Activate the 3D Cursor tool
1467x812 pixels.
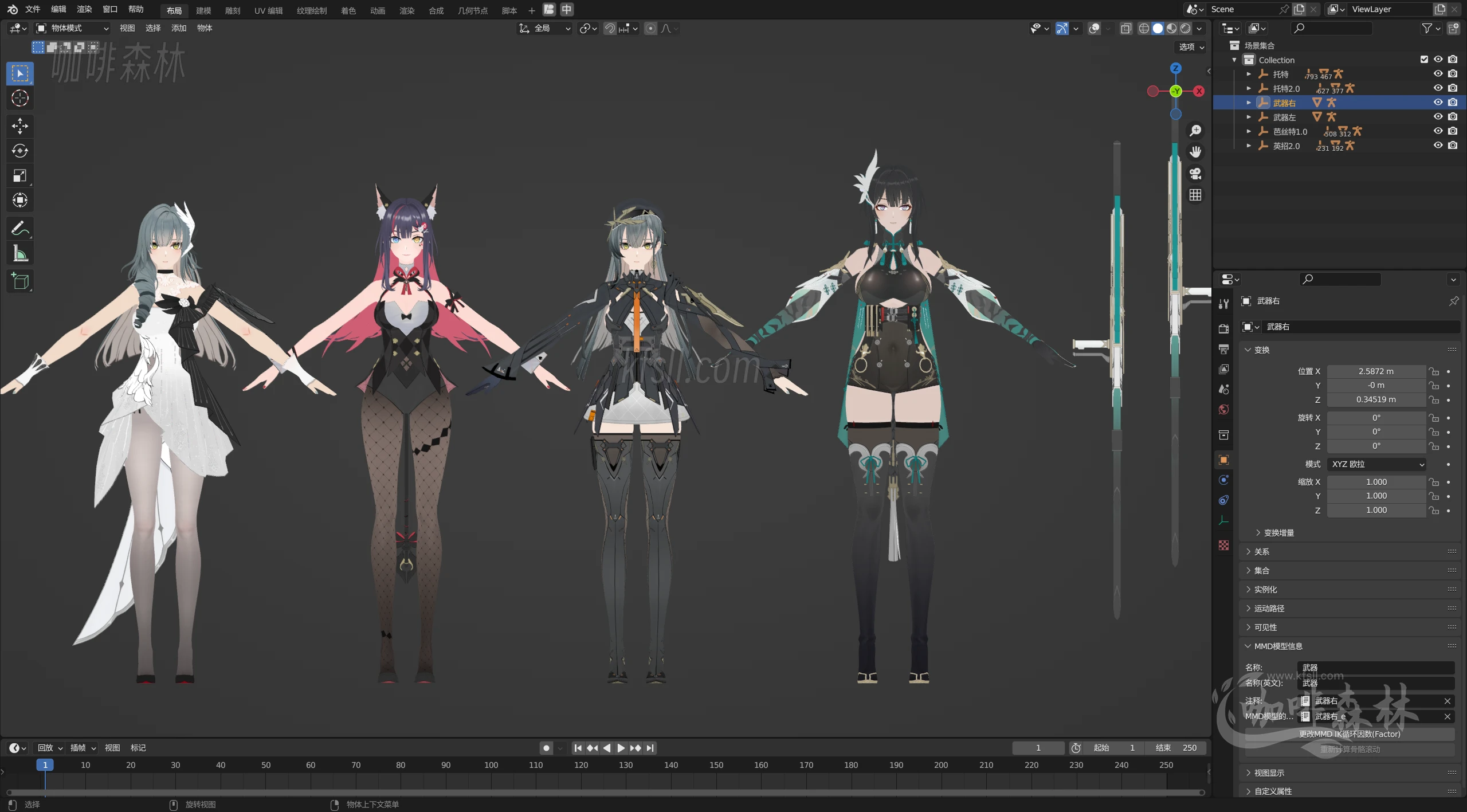click(x=20, y=99)
